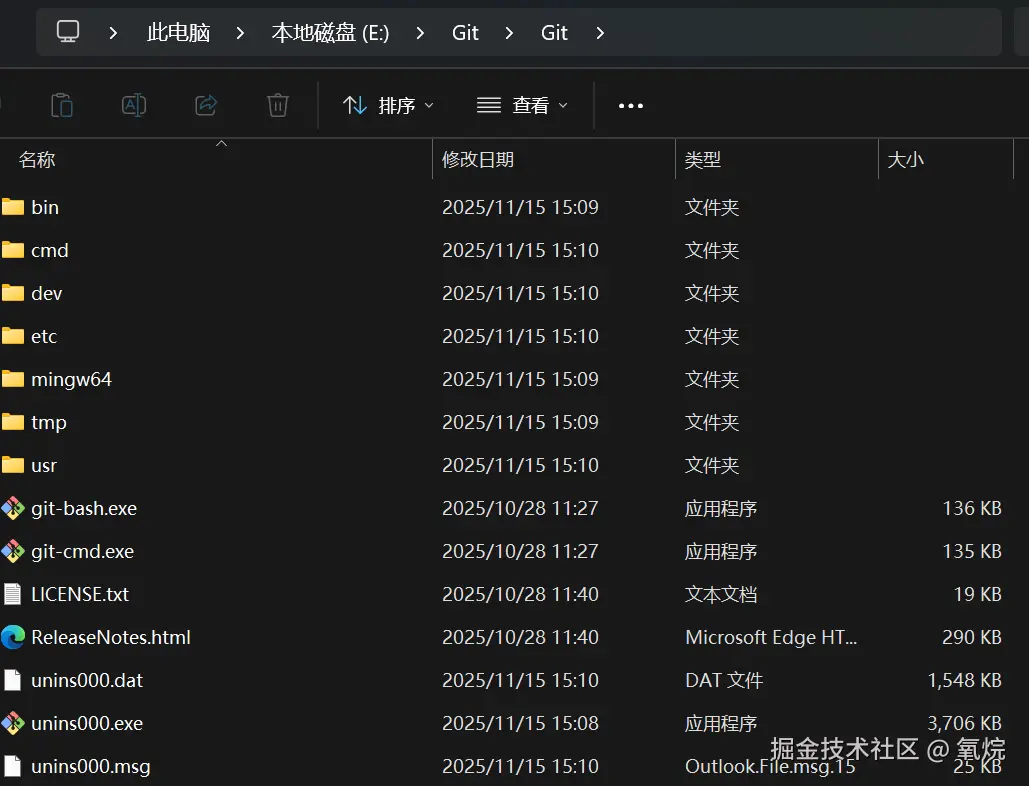
Task: Click the 3,706 KB size cell
Action: coord(965,723)
